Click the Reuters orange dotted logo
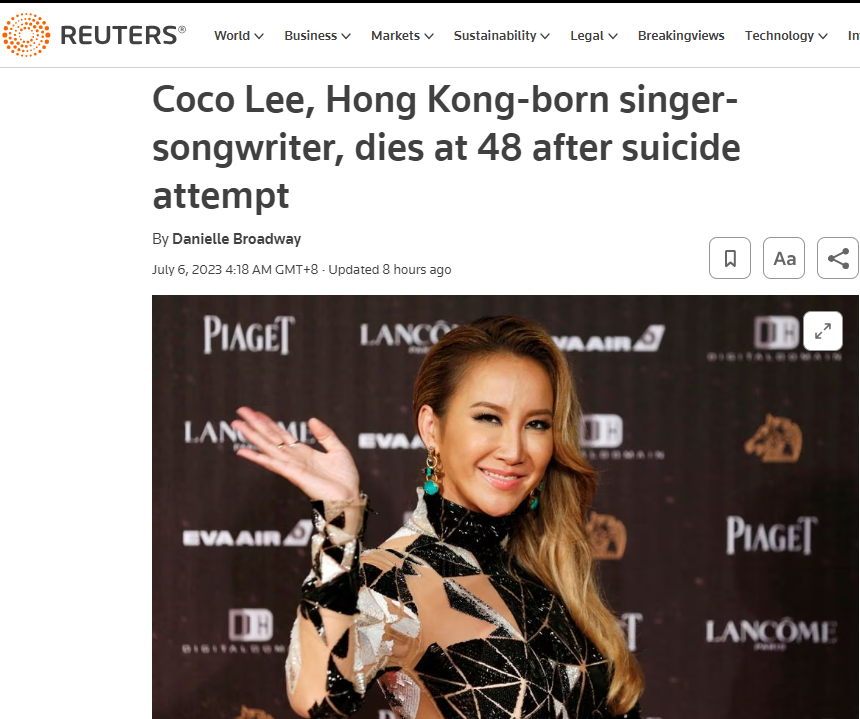Viewport: 860px width, 719px height. 26,35
